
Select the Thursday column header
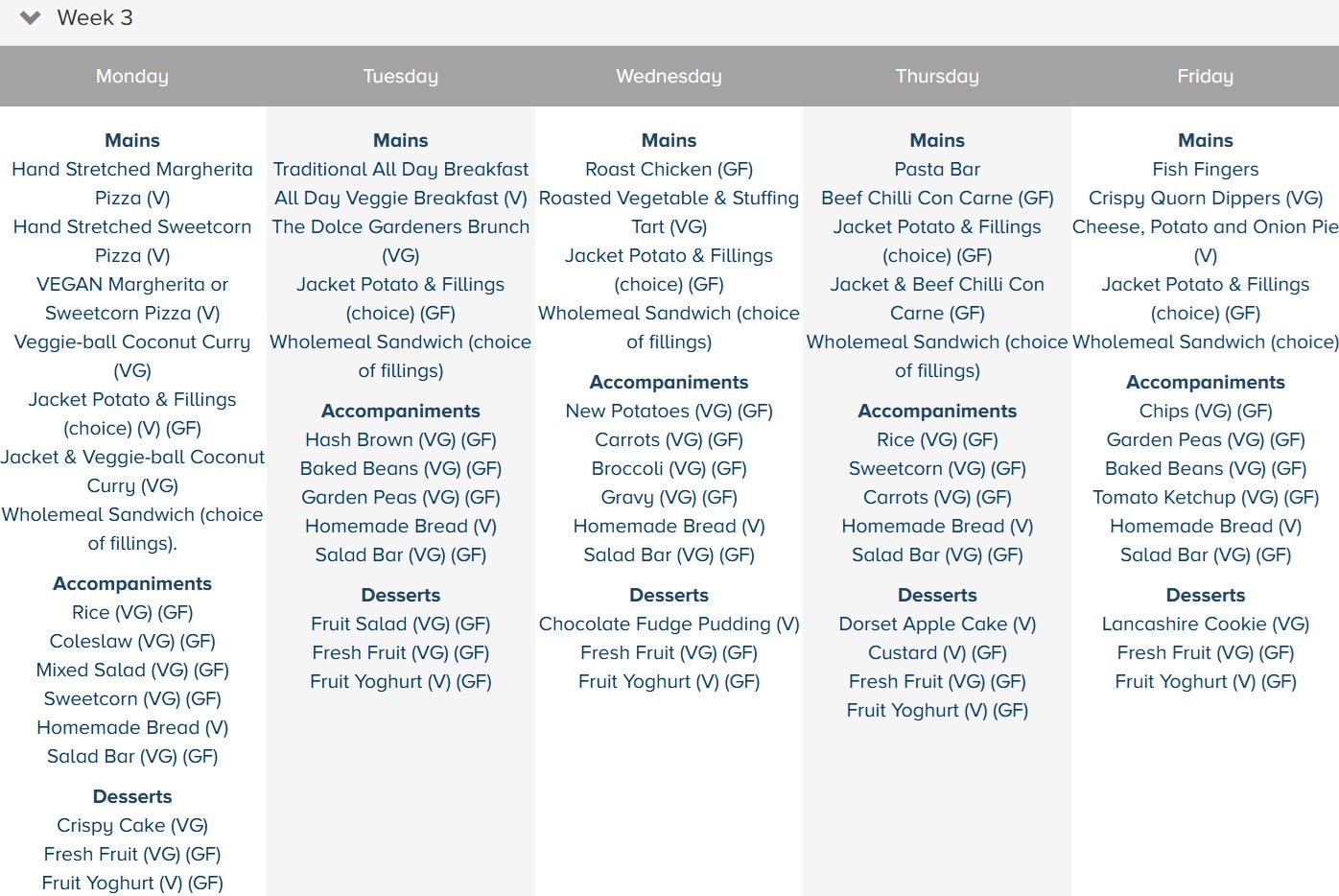tap(937, 77)
